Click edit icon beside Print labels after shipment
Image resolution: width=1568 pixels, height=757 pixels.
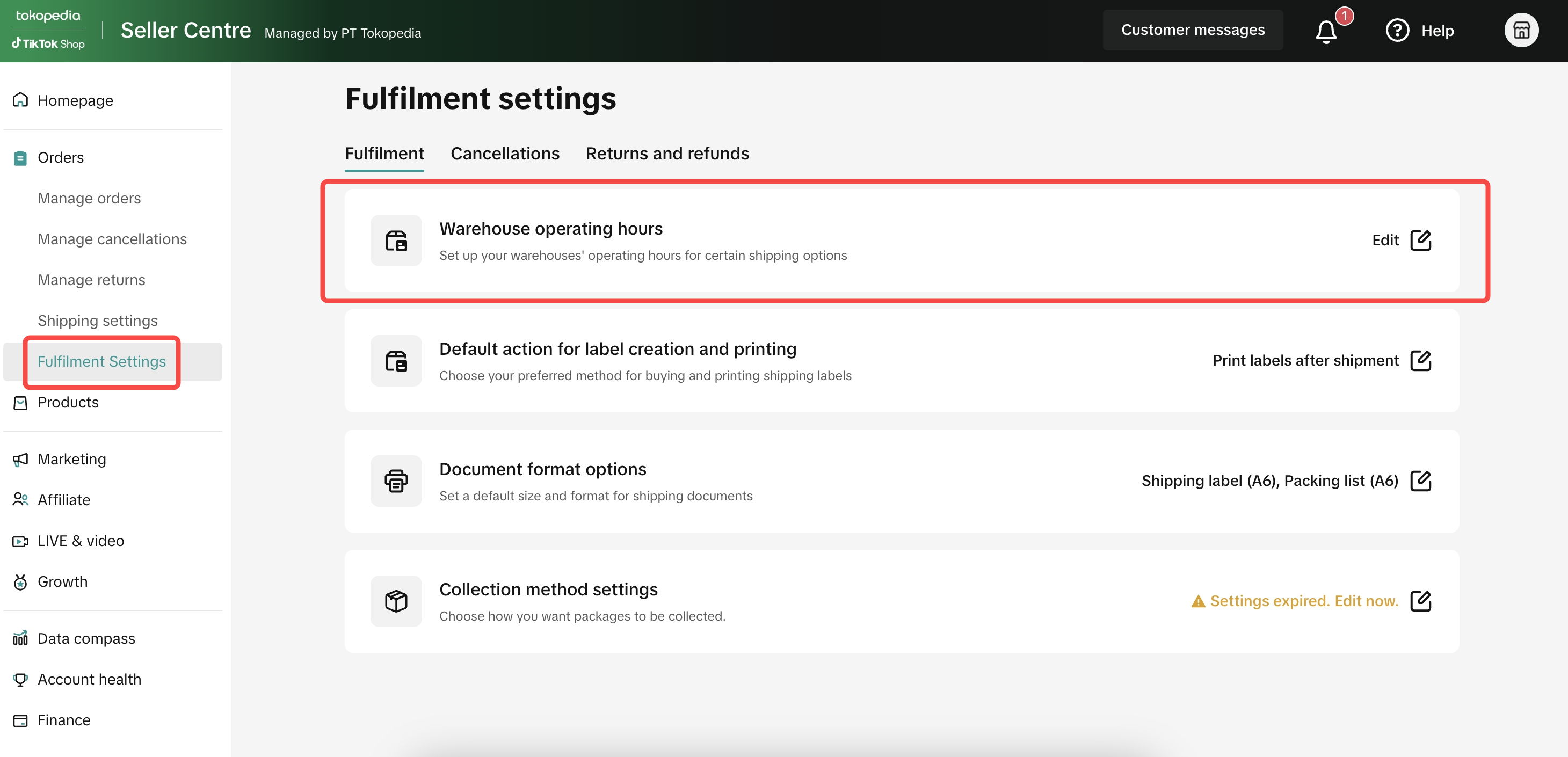1420,361
